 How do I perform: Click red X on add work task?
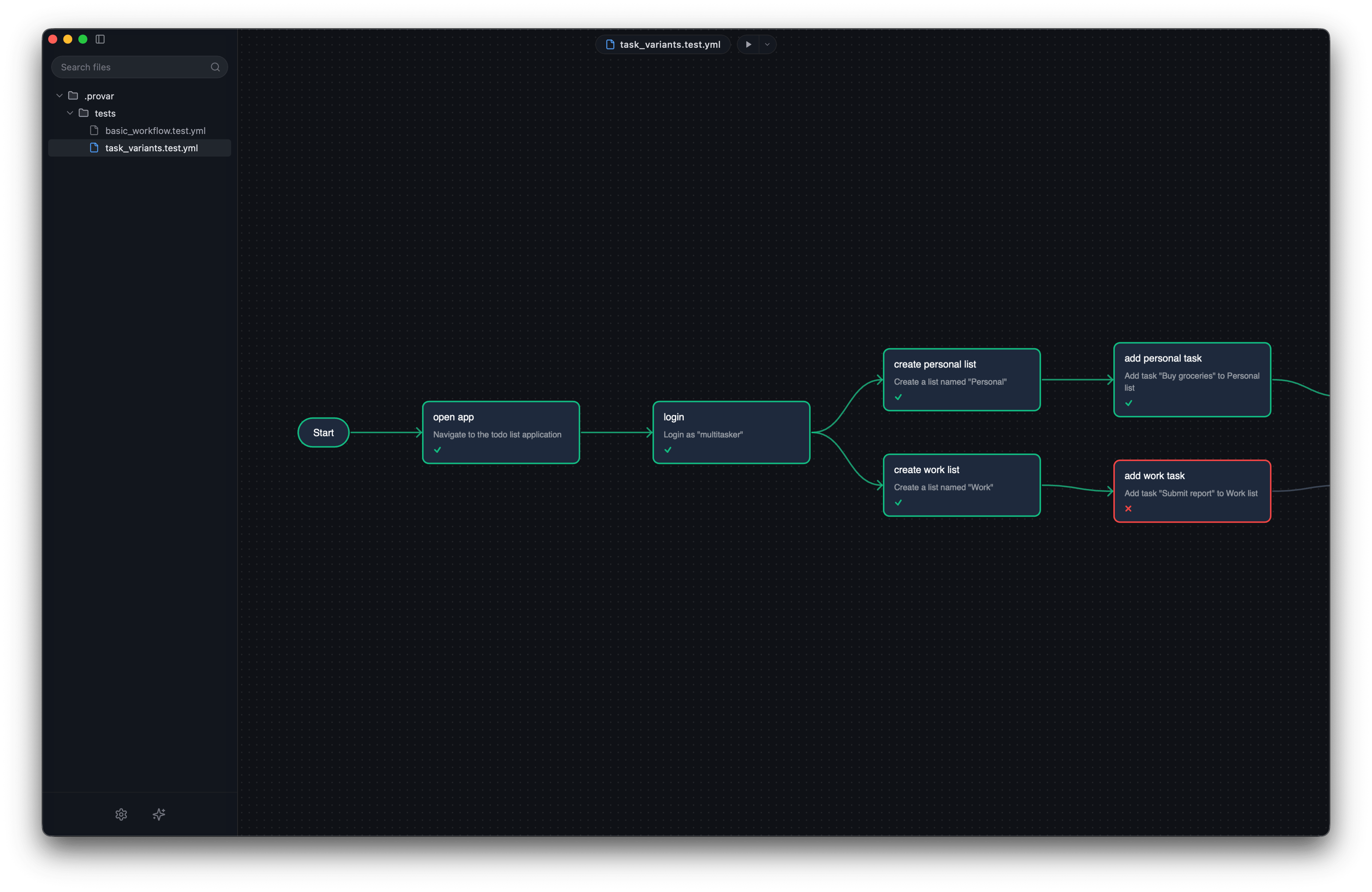click(1128, 509)
